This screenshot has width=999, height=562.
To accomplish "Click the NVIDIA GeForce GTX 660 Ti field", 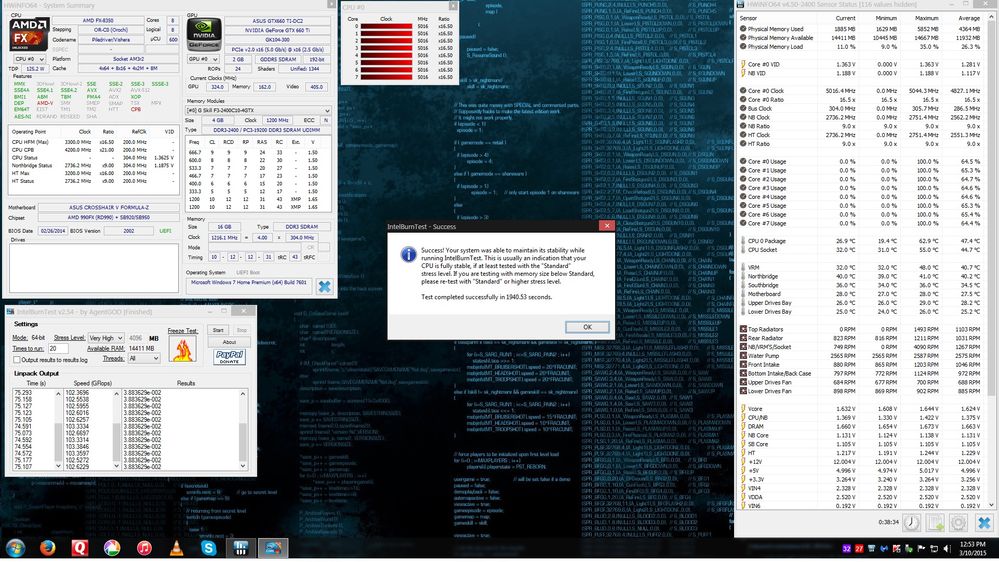I will pyautogui.click(x=278, y=30).
